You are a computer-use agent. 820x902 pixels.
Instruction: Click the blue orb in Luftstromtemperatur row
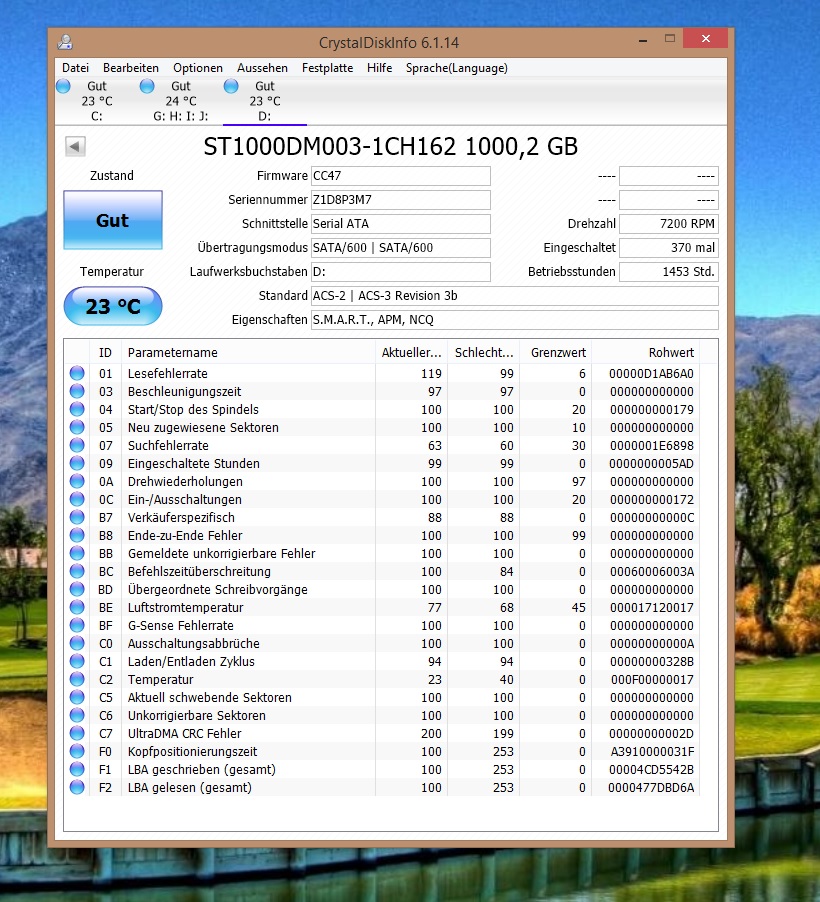[x=77, y=607]
